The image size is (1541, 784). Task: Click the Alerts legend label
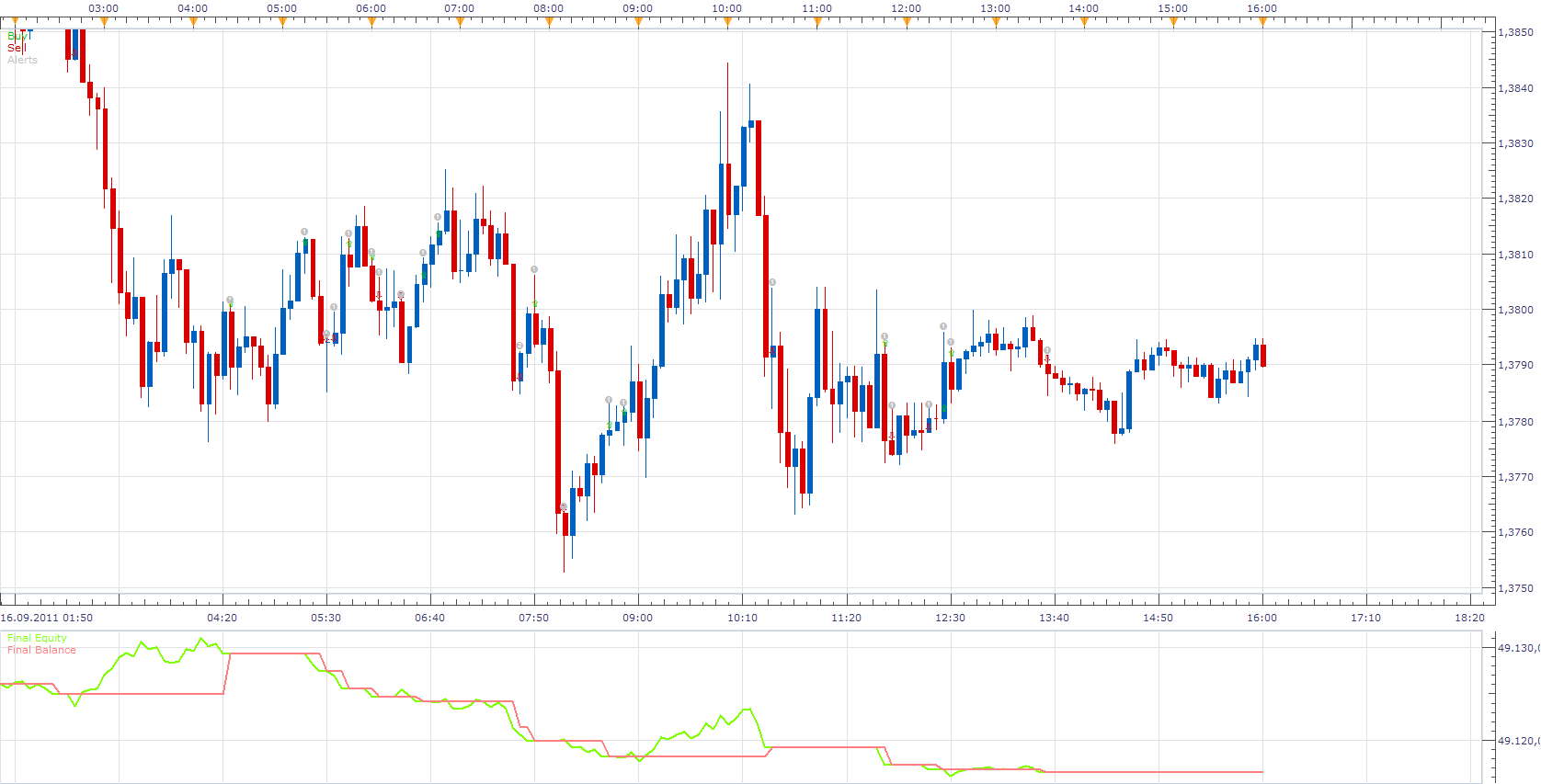[x=23, y=60]
